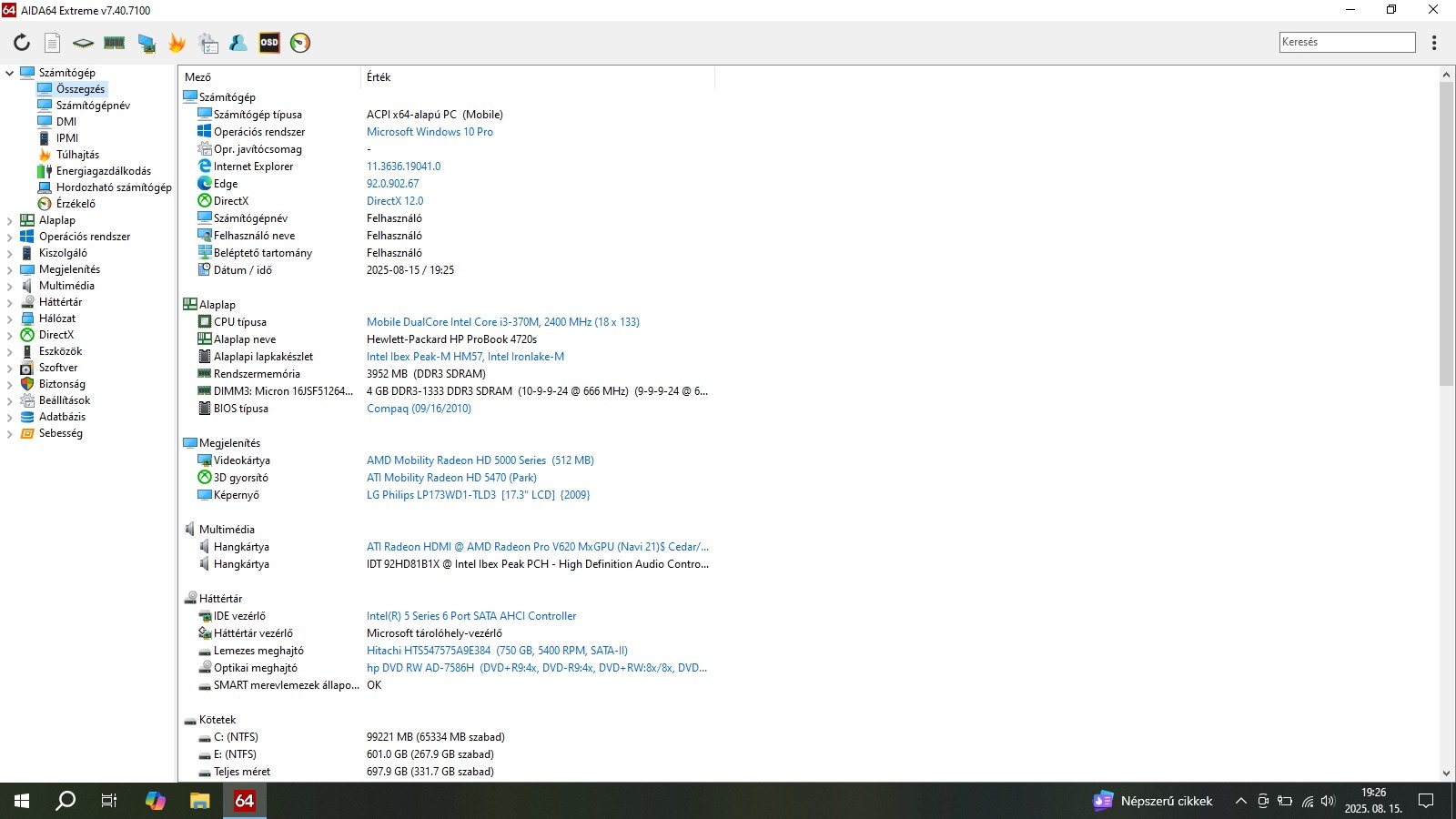The height and width of the screenshot is (819, 1456).
Task: Click the memory module toolbar icon
Action: click(x=115, y=43)
